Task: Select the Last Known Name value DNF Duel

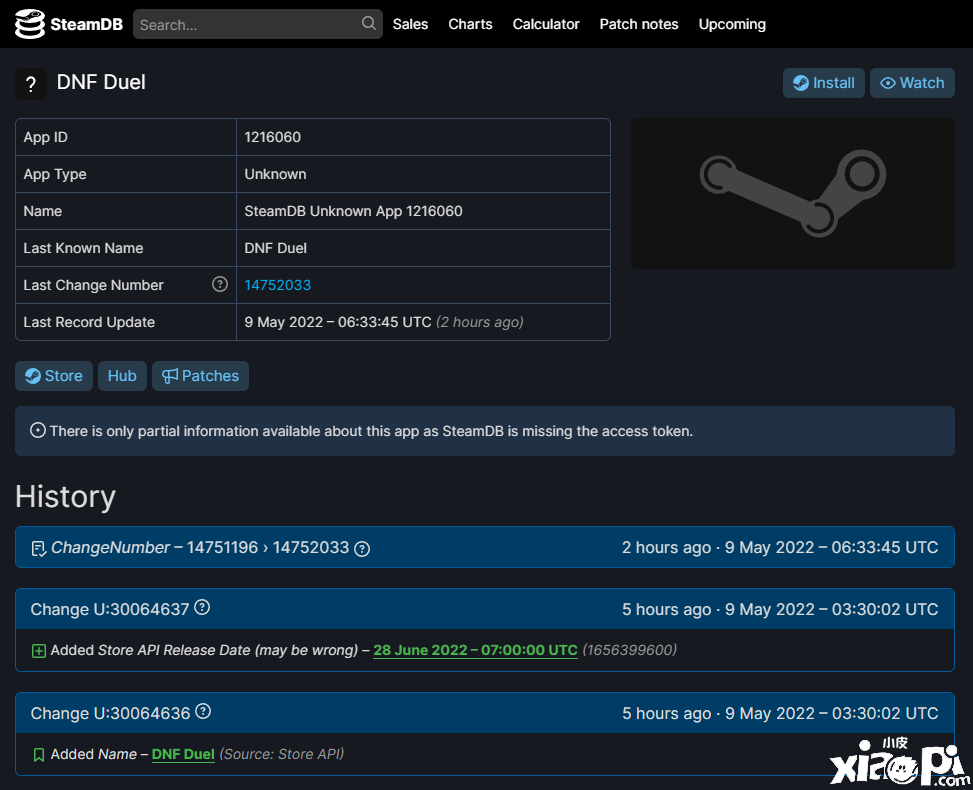Action: click(276, 248)
